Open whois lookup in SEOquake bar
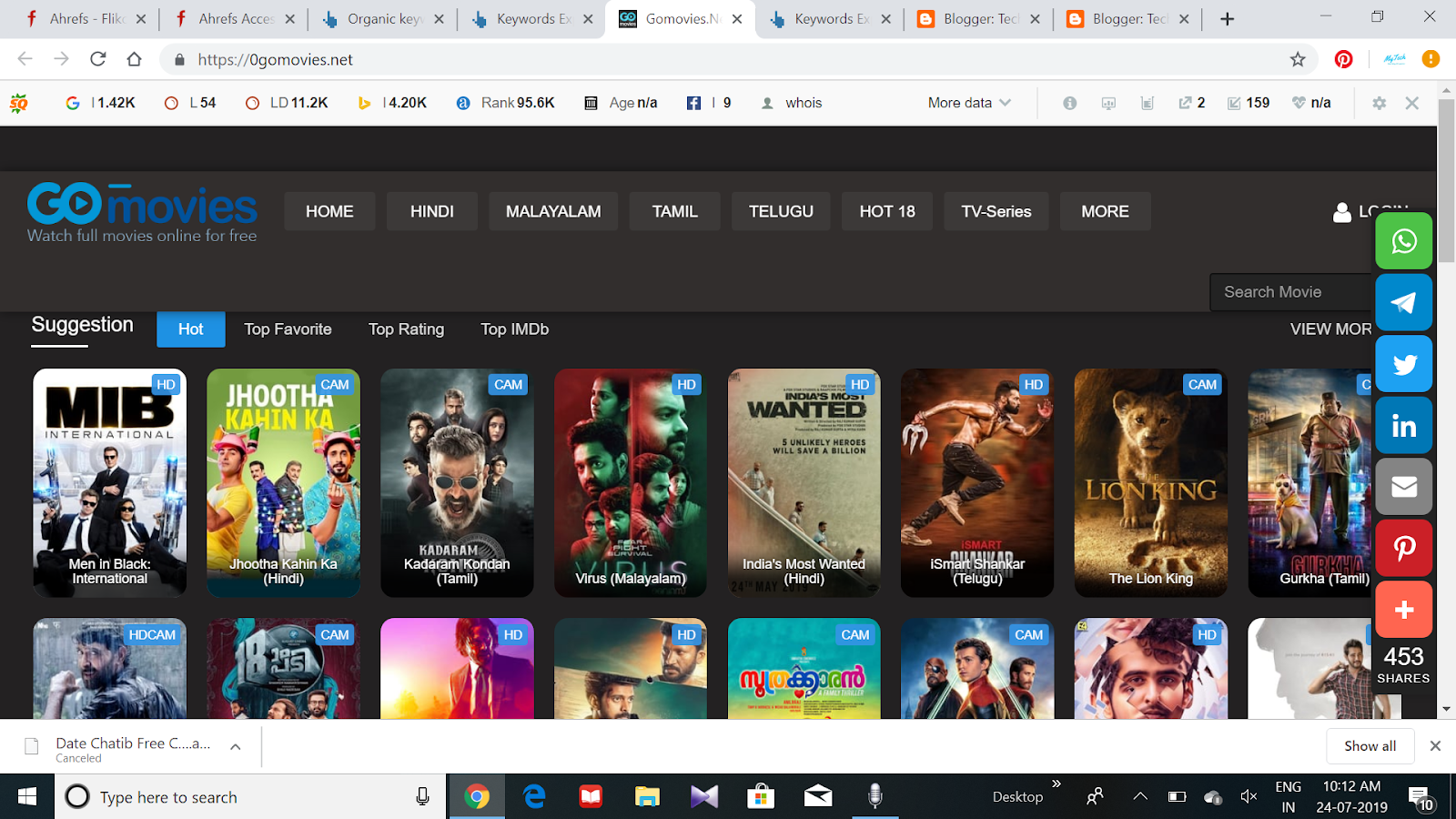Screen dimensions: 1456x819 pyautogui.click(x=792, y=103)
